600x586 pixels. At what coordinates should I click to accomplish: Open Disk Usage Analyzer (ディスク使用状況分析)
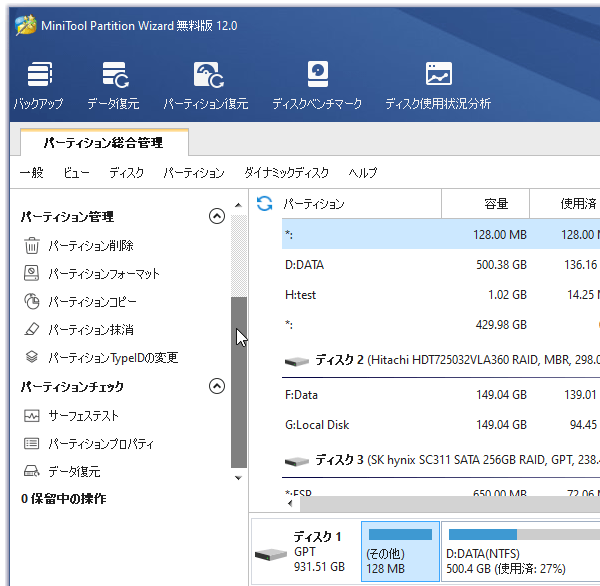[438, 86]
